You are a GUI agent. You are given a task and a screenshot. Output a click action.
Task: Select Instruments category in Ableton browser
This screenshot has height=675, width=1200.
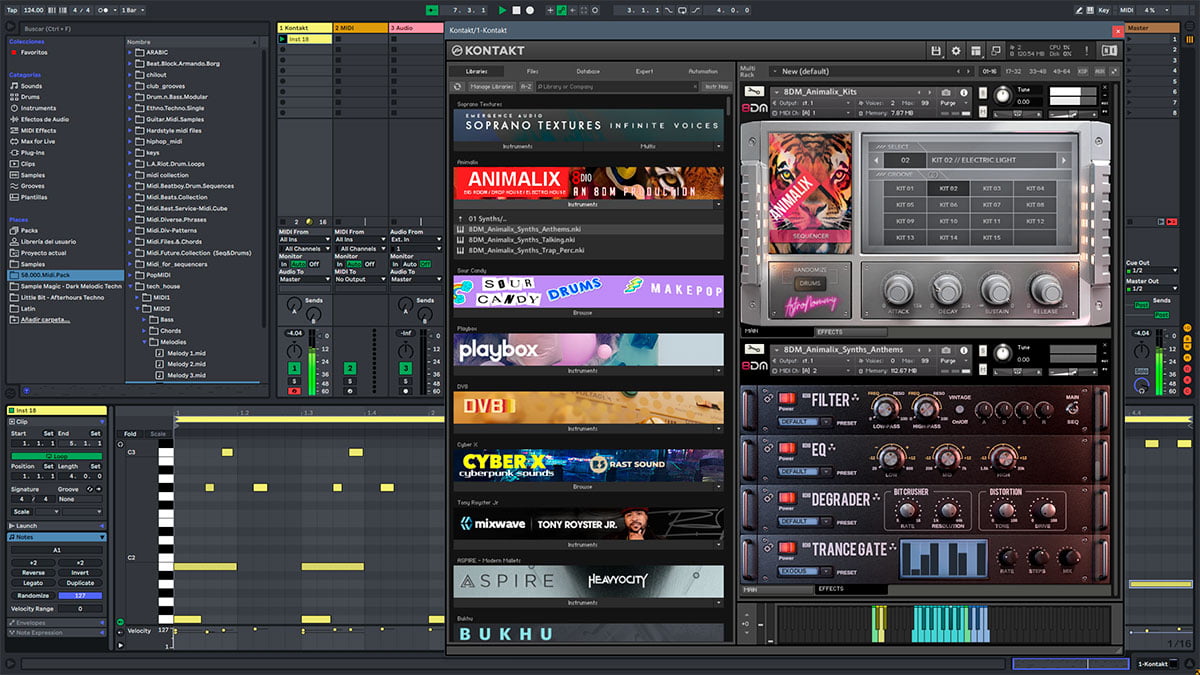pyautogui.click(x=38, y=108)
